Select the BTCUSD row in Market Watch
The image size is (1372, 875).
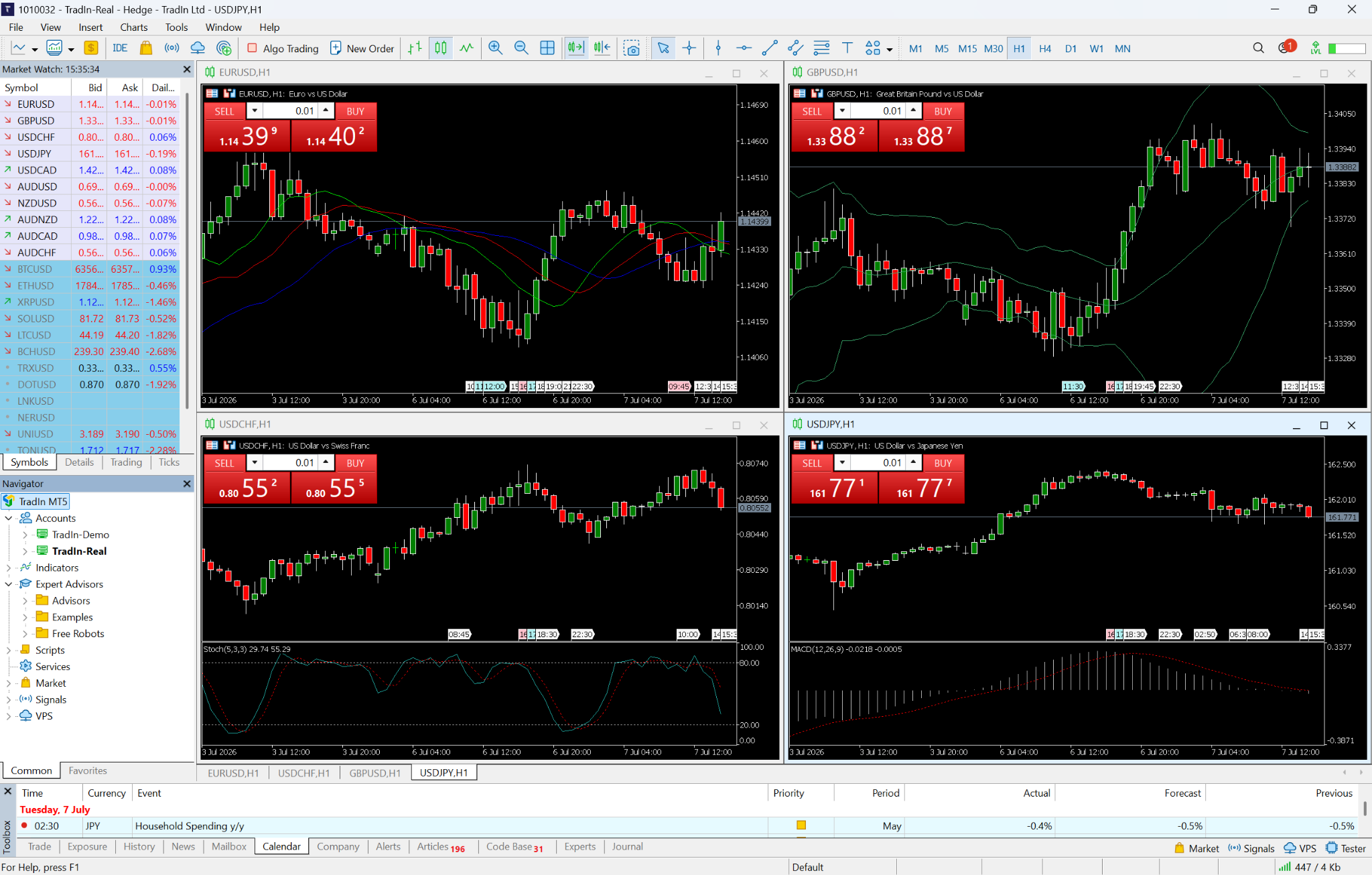pos(90,269)
